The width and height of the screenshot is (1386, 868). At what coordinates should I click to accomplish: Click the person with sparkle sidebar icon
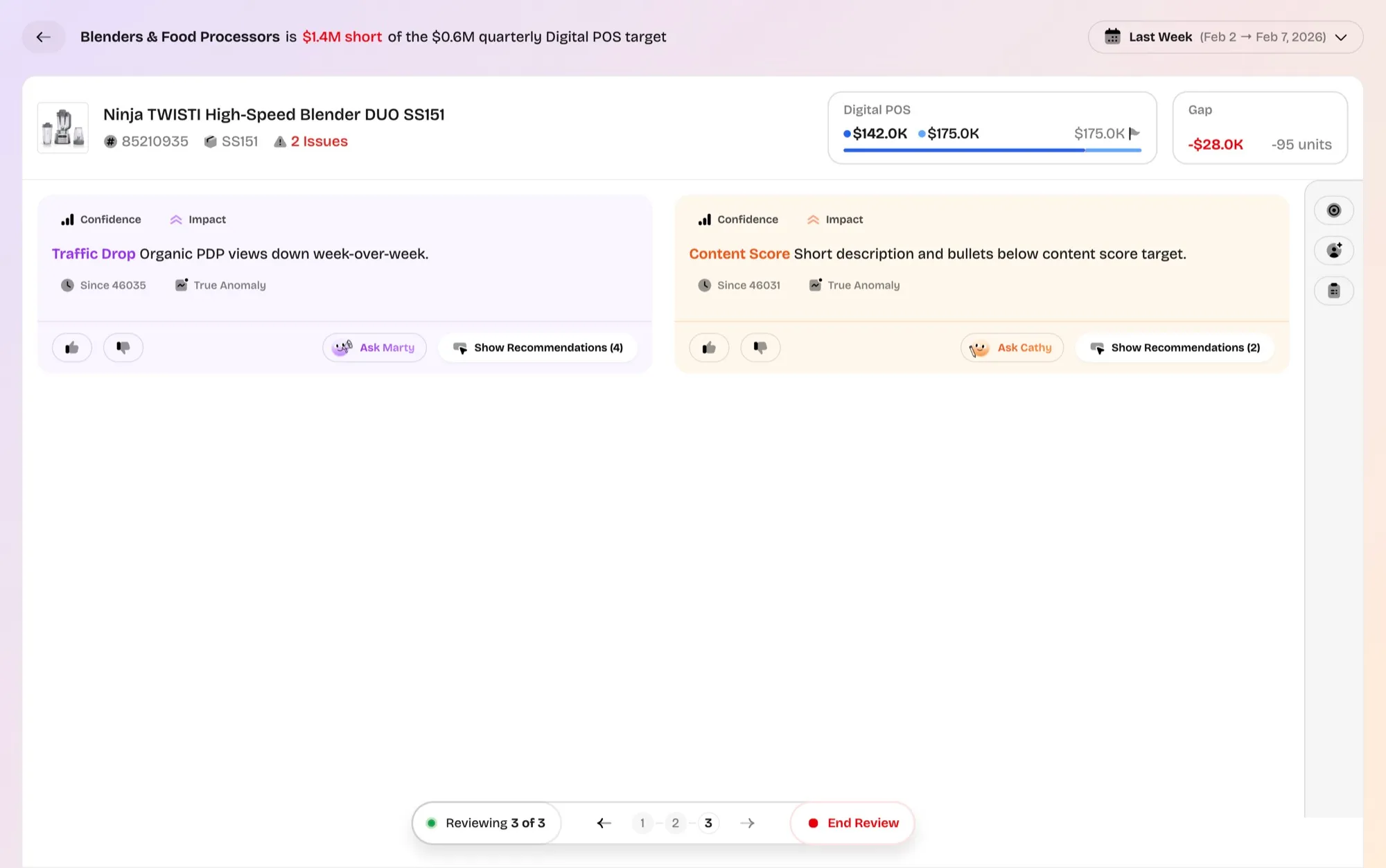click(x=1334, y=251)
